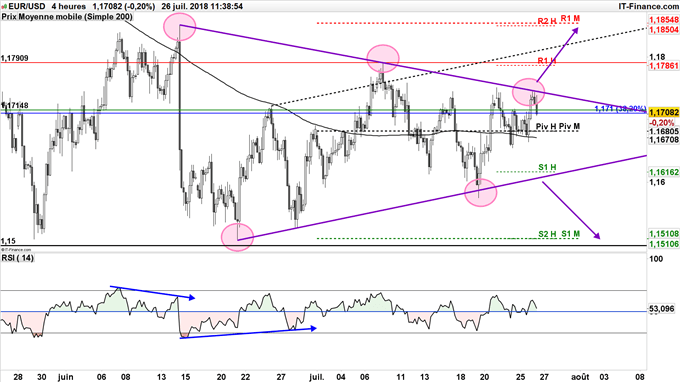
Task: Click the 'RSI ( 14)' indicator label
Action: 17,258
